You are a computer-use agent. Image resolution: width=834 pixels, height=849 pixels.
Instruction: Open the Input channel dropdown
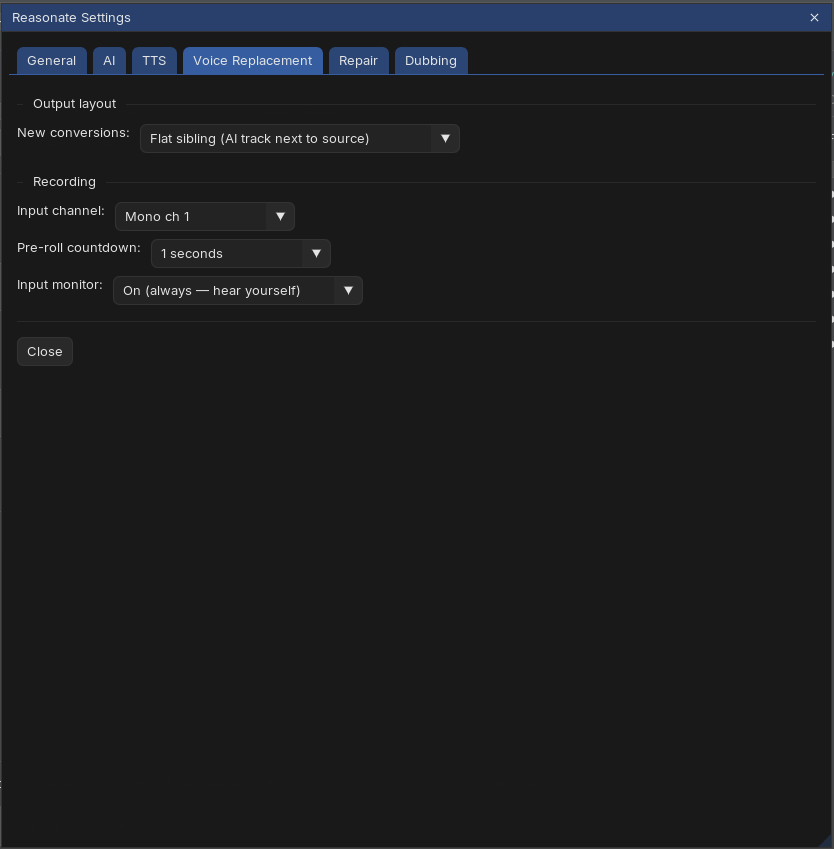(x=205, y=217)
